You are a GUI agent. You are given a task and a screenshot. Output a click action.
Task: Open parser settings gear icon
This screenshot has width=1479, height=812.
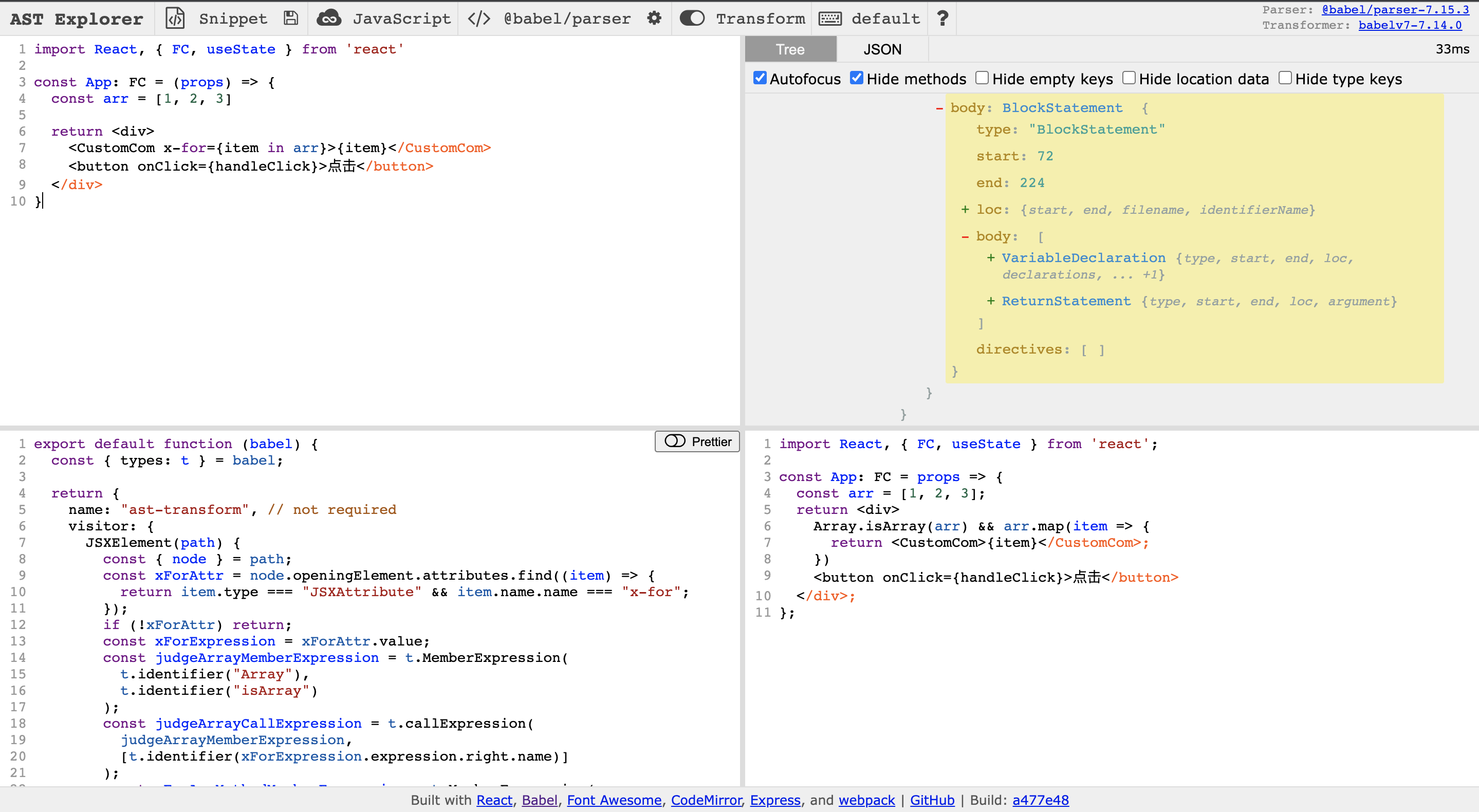pos(654,19)
